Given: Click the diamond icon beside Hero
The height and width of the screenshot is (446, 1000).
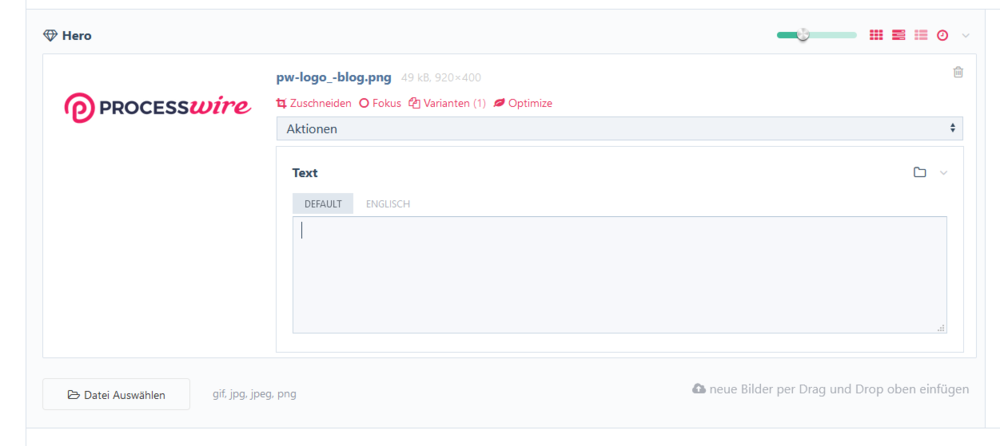Looking at the screenshot, I should pyautogui.click(x=50, y=36).
